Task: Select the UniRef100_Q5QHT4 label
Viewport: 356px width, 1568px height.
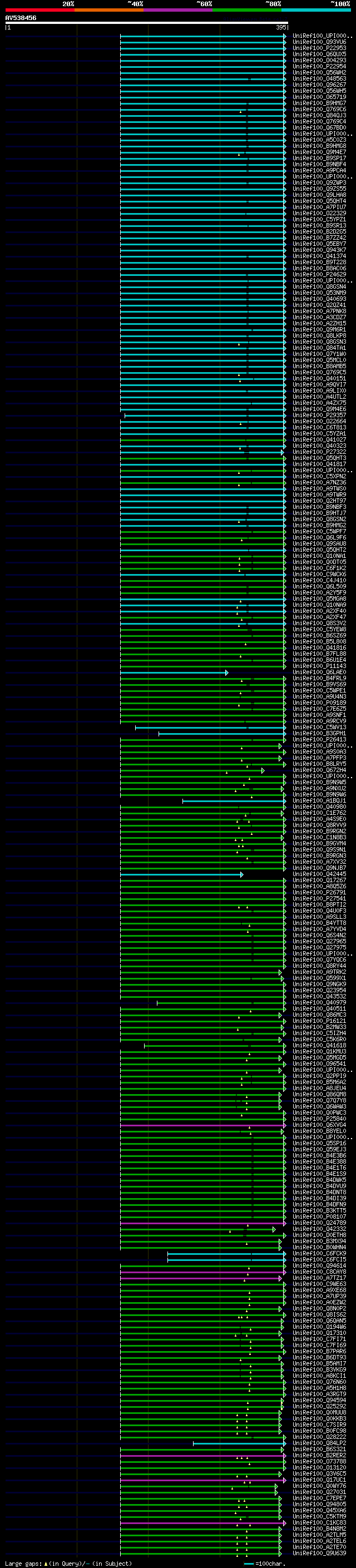Action: (x=319, y=201)
